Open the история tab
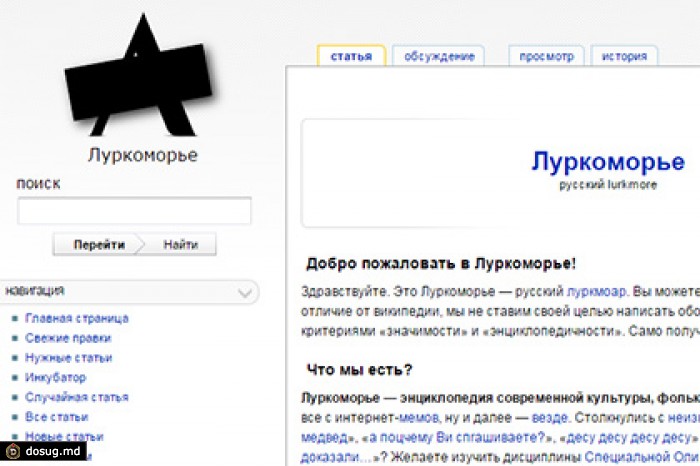Viewport: 700px width, 466px height. pos(624,56)
